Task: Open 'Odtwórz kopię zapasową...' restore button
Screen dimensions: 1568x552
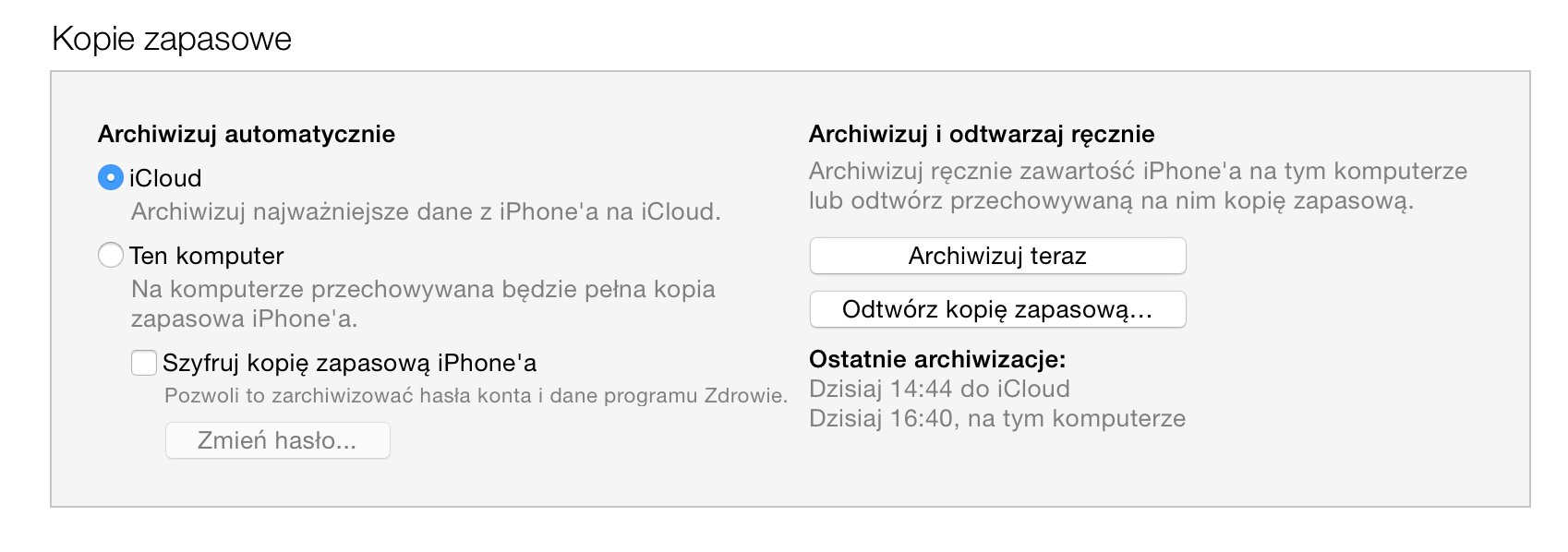Action: (x=997, y=309)
